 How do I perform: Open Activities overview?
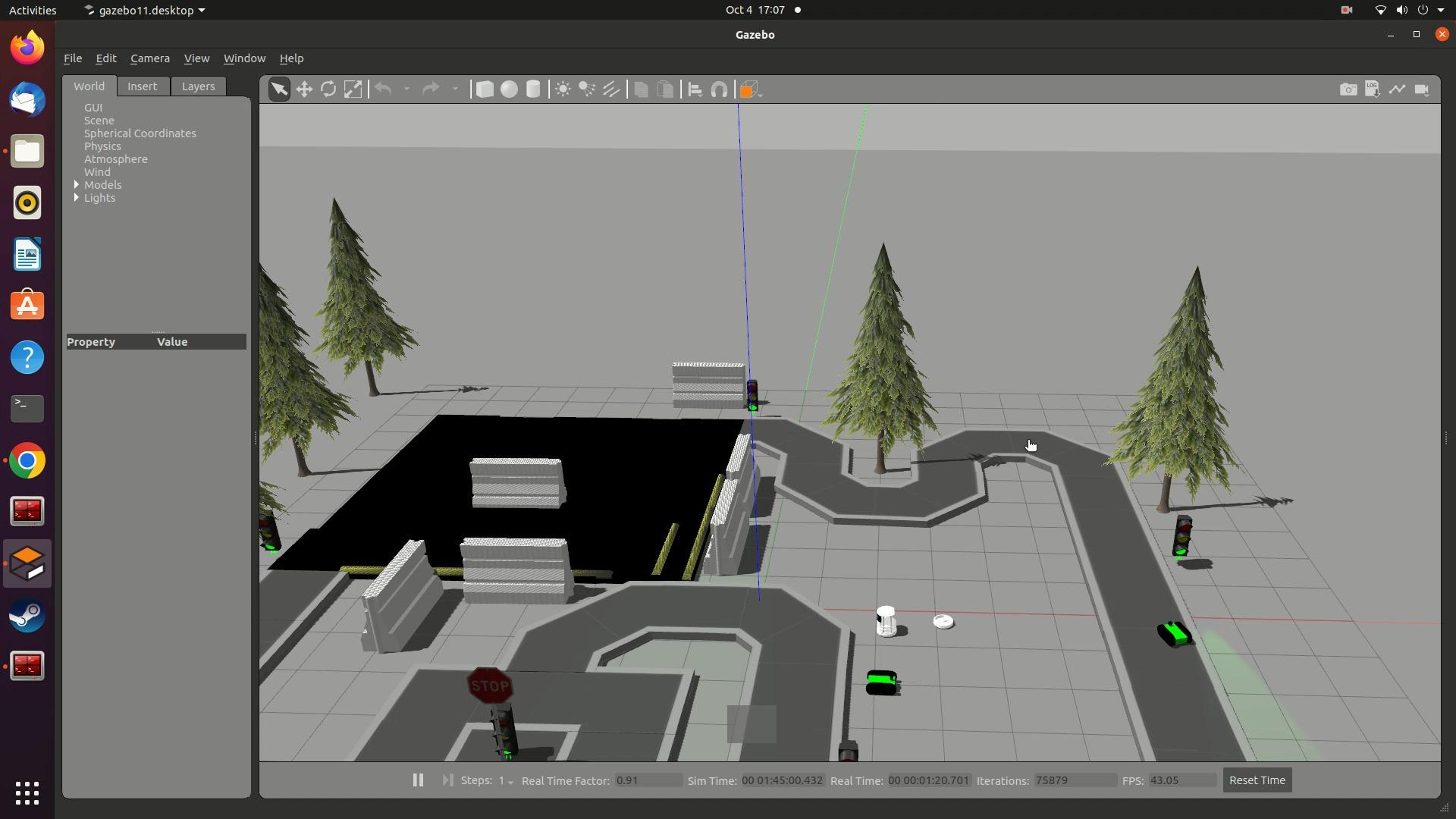pos(33,10)
